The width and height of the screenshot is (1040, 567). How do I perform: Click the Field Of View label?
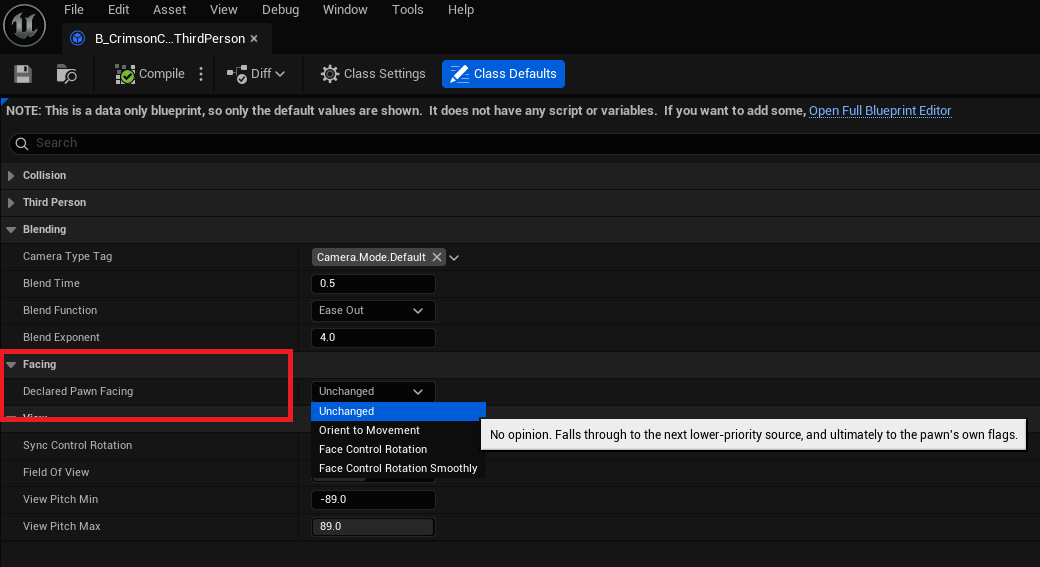coord(56,472)
